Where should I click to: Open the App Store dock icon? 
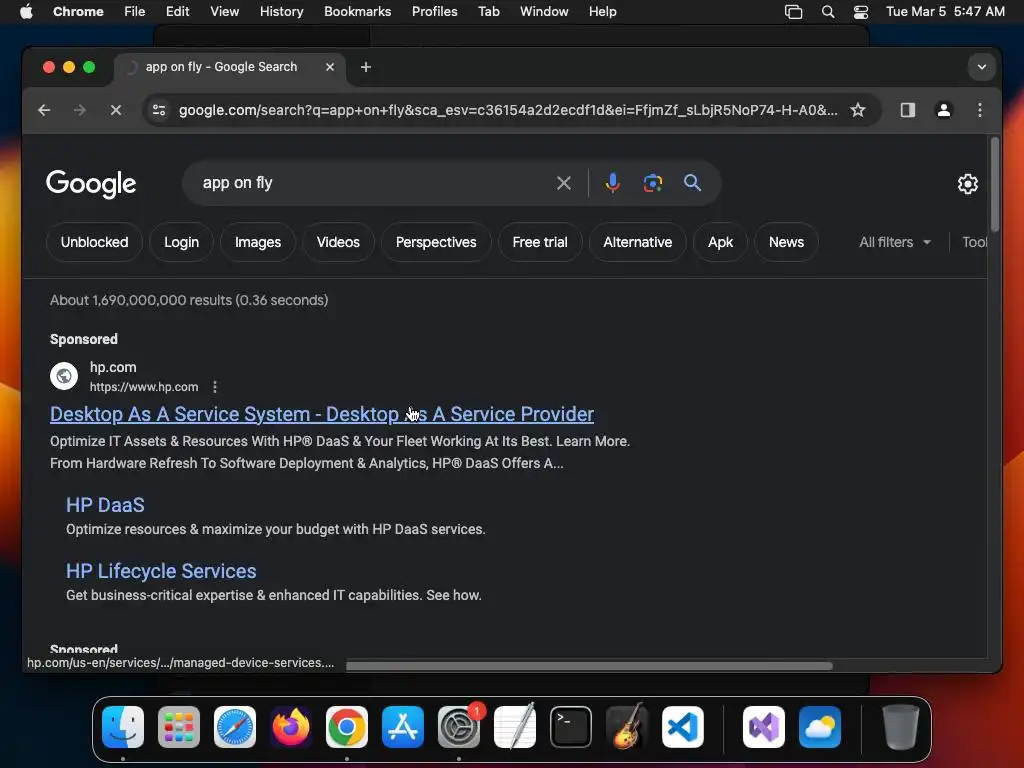(x=403, y=727)
